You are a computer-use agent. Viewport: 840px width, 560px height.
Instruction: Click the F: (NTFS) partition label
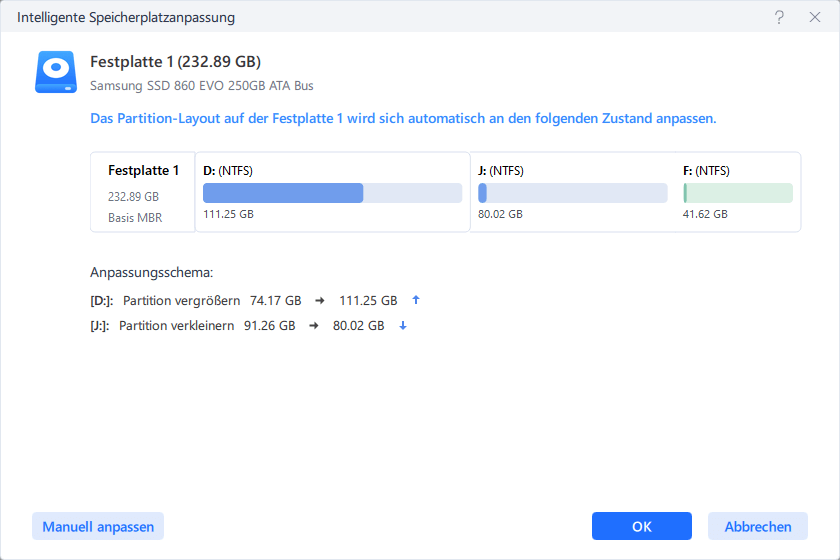[x=706, y=171]
